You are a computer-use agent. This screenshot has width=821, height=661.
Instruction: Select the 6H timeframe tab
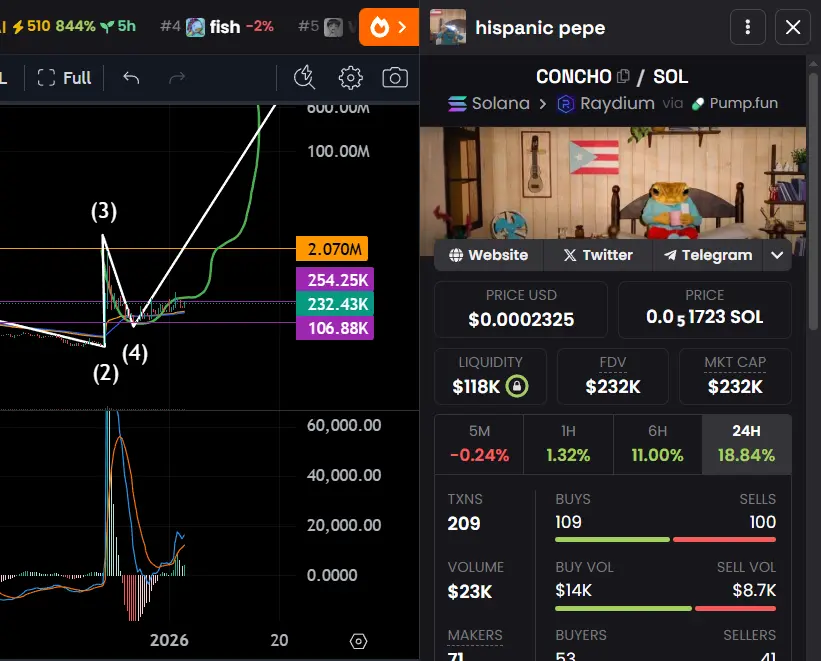coord(658,444)
